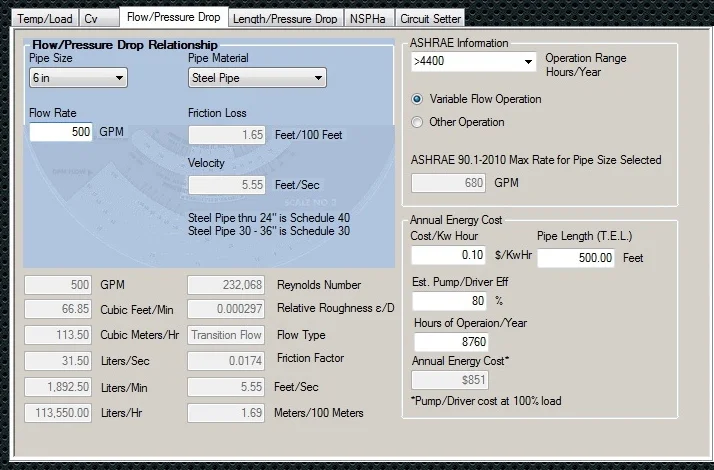714x470 pixels.
Task: Click the Flow Type field showing Transition Flow
Action: click(x=226, y=335)
